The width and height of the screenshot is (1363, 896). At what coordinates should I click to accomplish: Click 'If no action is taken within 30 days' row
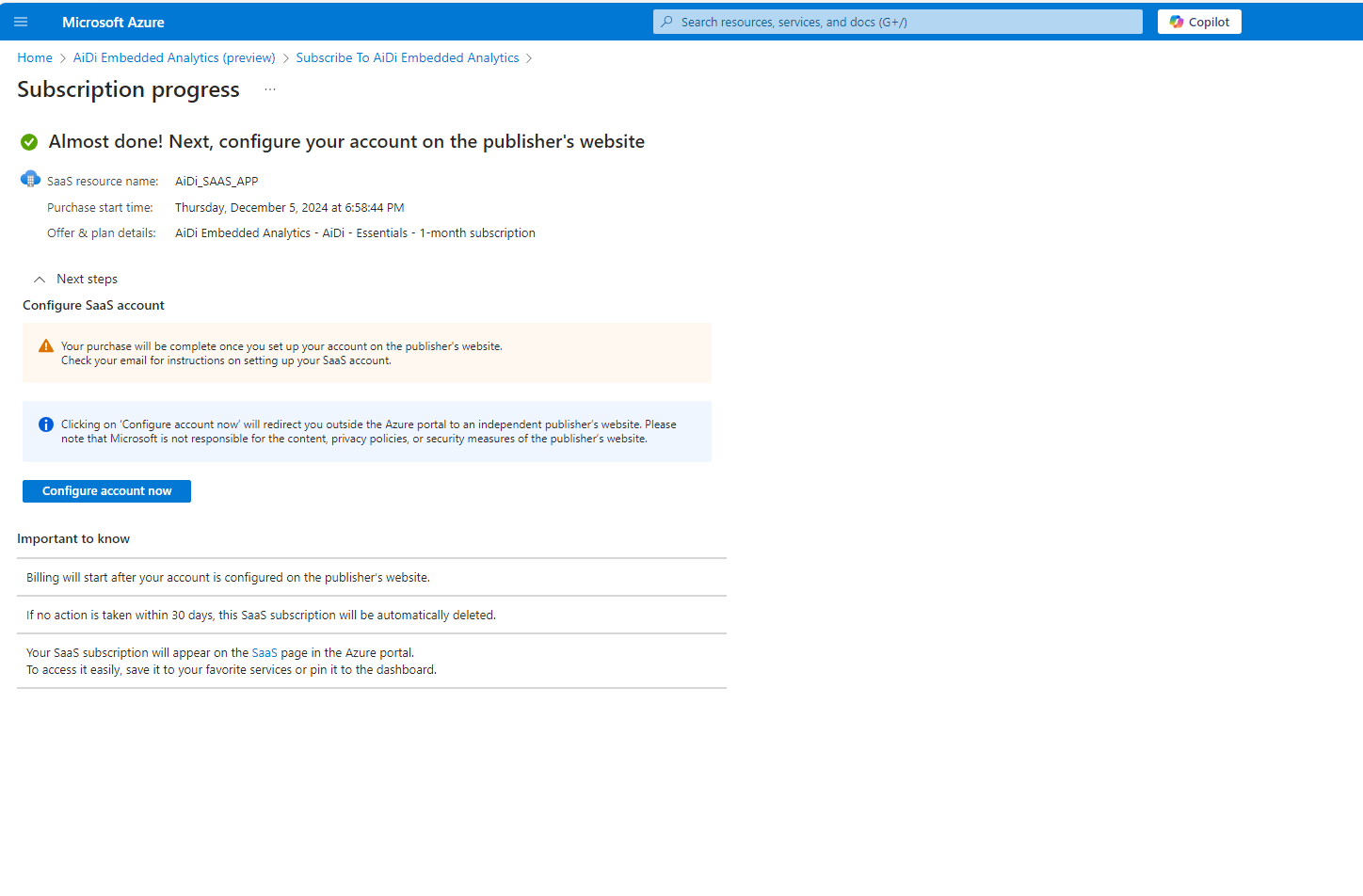pyautogui.click(x=372, y=615)
